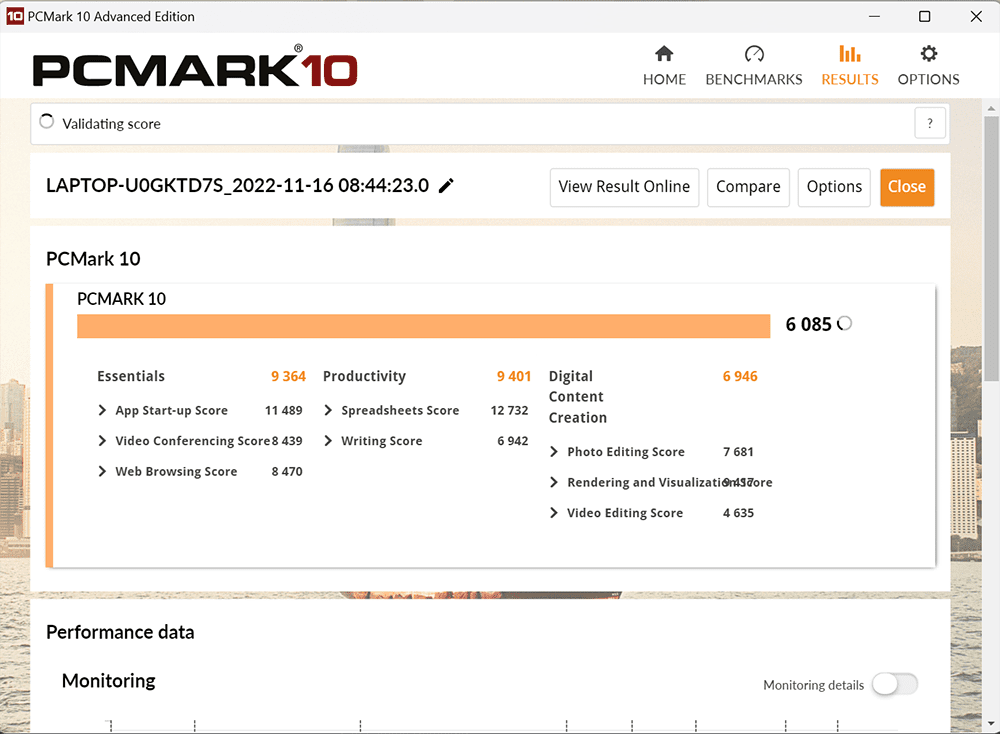Expand the Writing Score row

coord(328,441)
